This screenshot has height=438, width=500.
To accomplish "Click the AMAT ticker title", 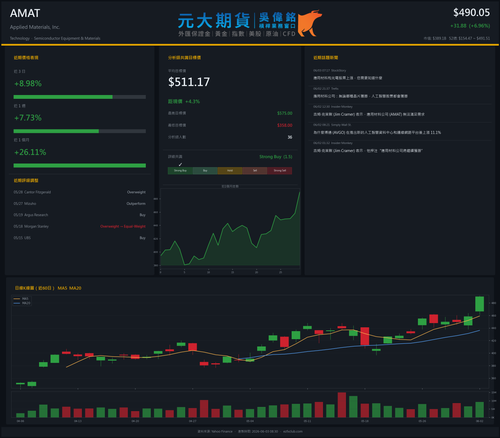I will [25, 13].
